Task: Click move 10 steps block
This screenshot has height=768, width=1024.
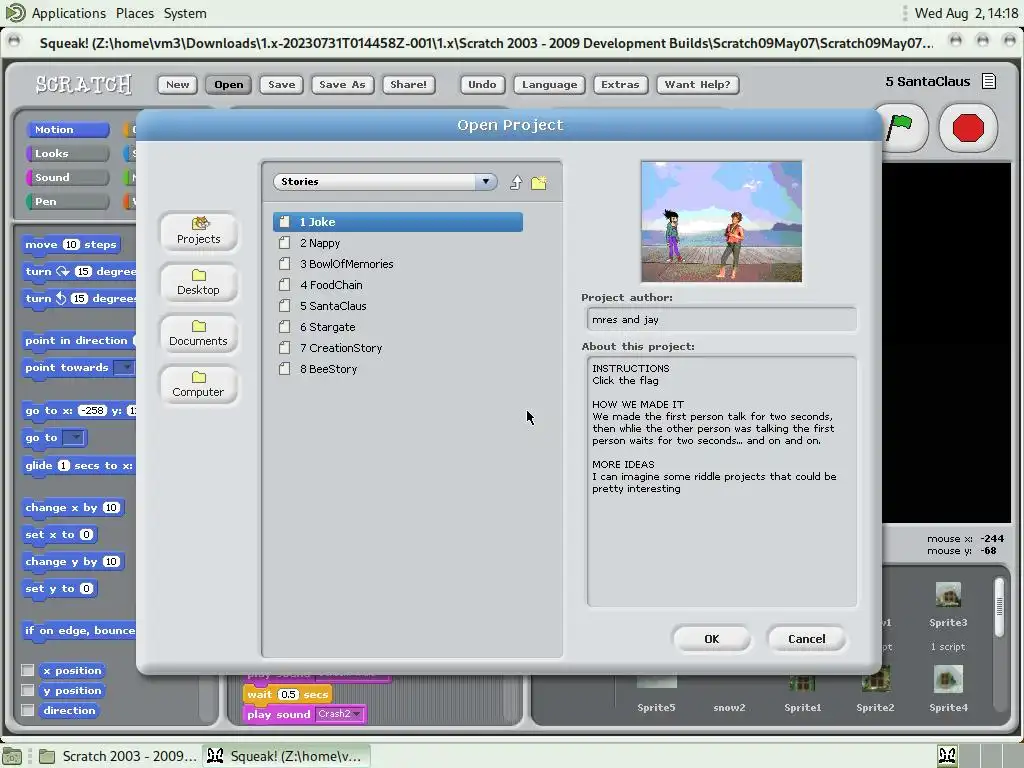Action: (71, 244)
